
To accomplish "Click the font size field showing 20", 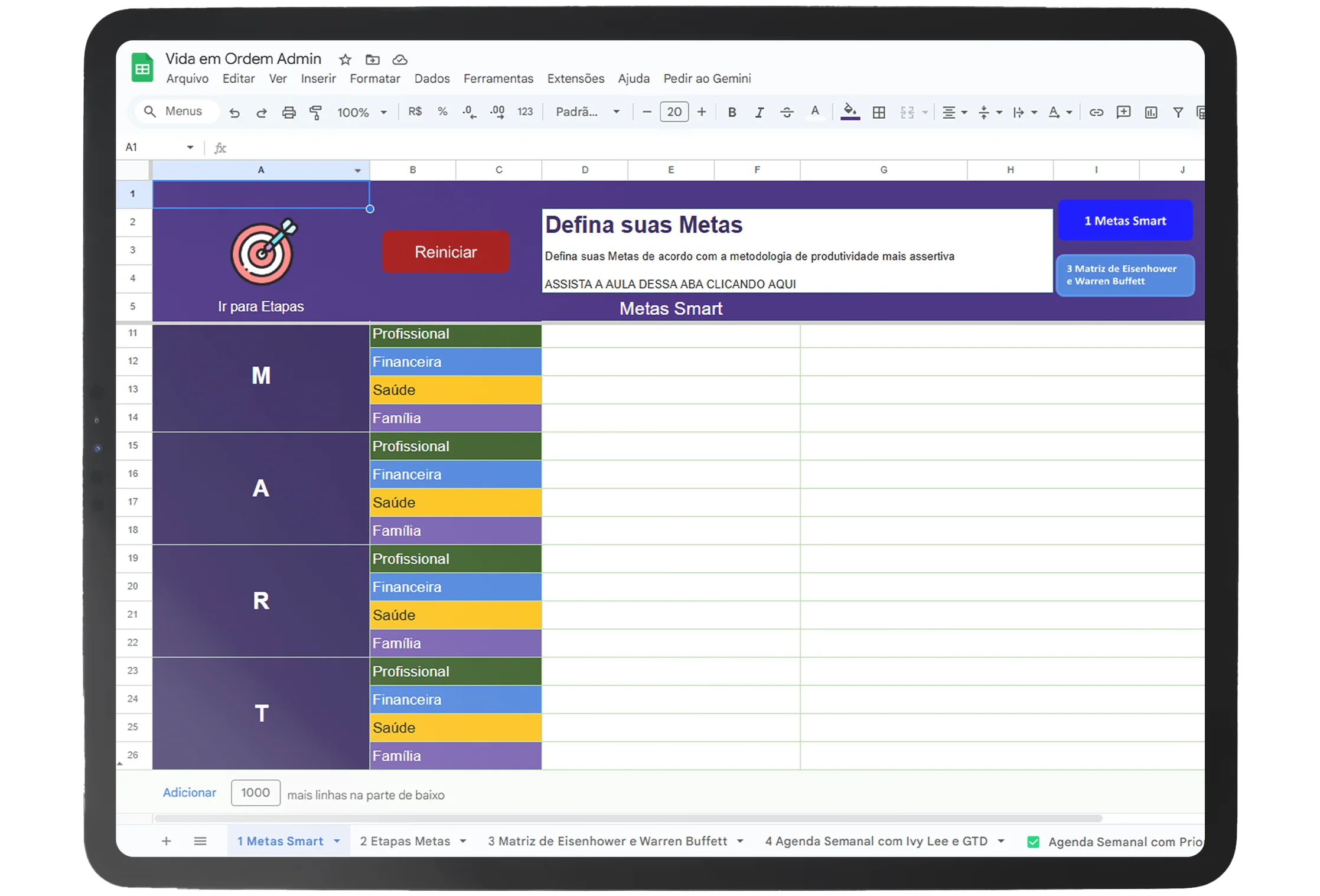I will tap(674, 112).
